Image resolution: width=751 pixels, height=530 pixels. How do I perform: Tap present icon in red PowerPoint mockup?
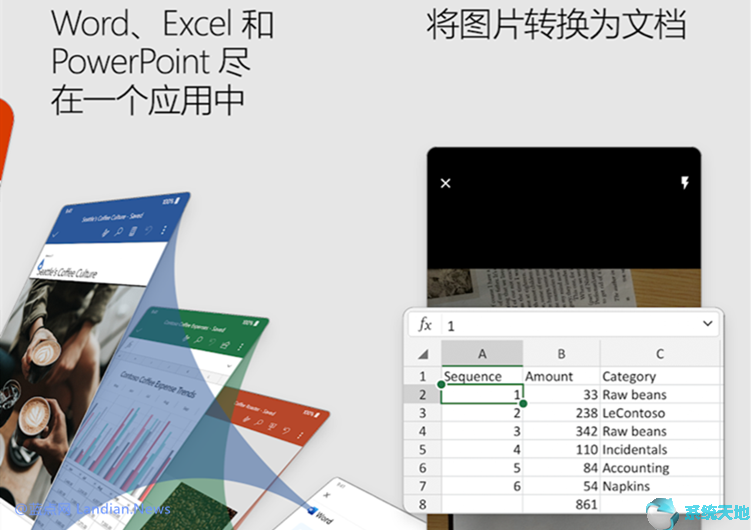[x=273, y=426]
